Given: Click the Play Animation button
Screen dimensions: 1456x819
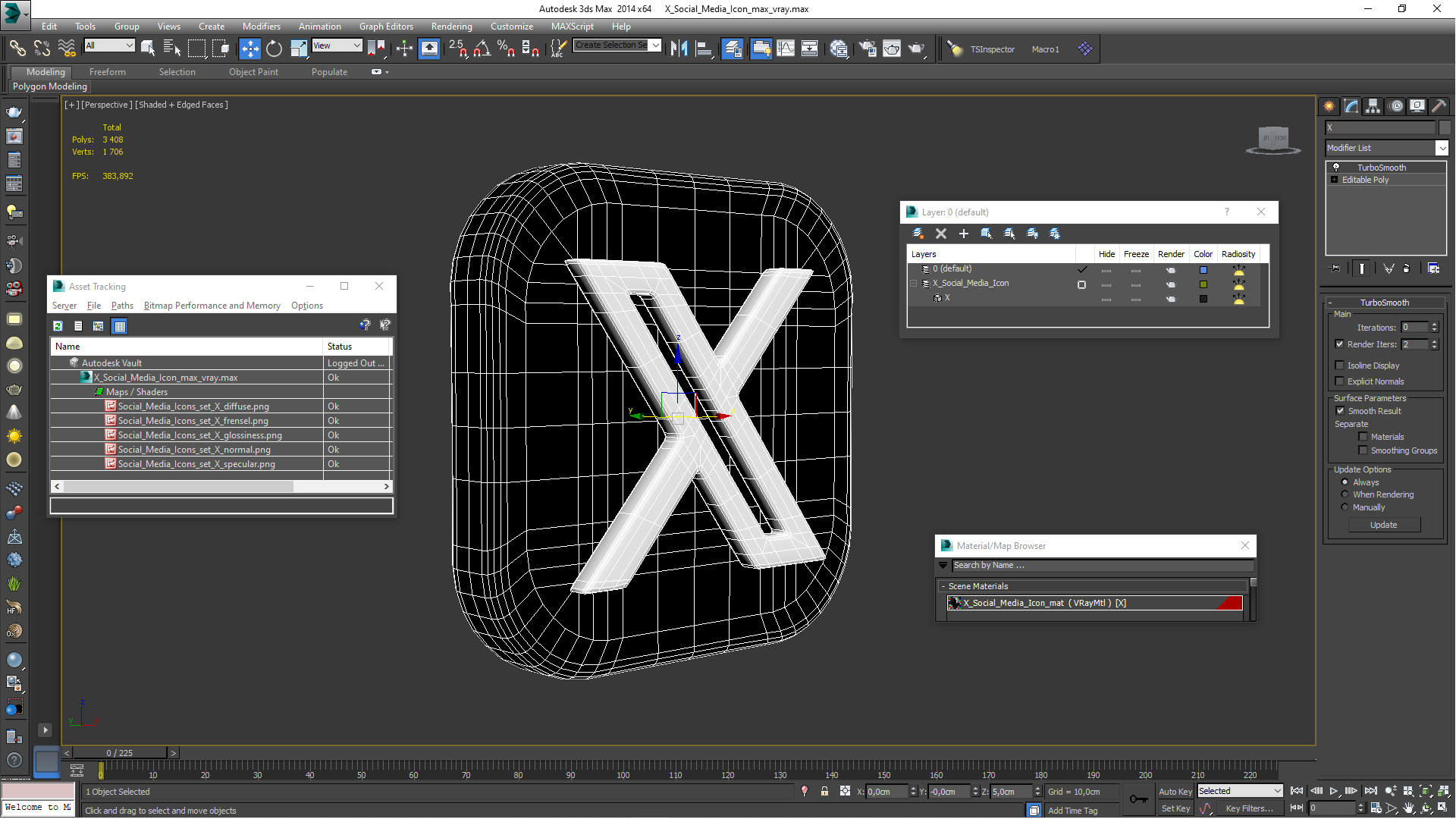Looking at the screenshot, I should tap(1334, 791).
